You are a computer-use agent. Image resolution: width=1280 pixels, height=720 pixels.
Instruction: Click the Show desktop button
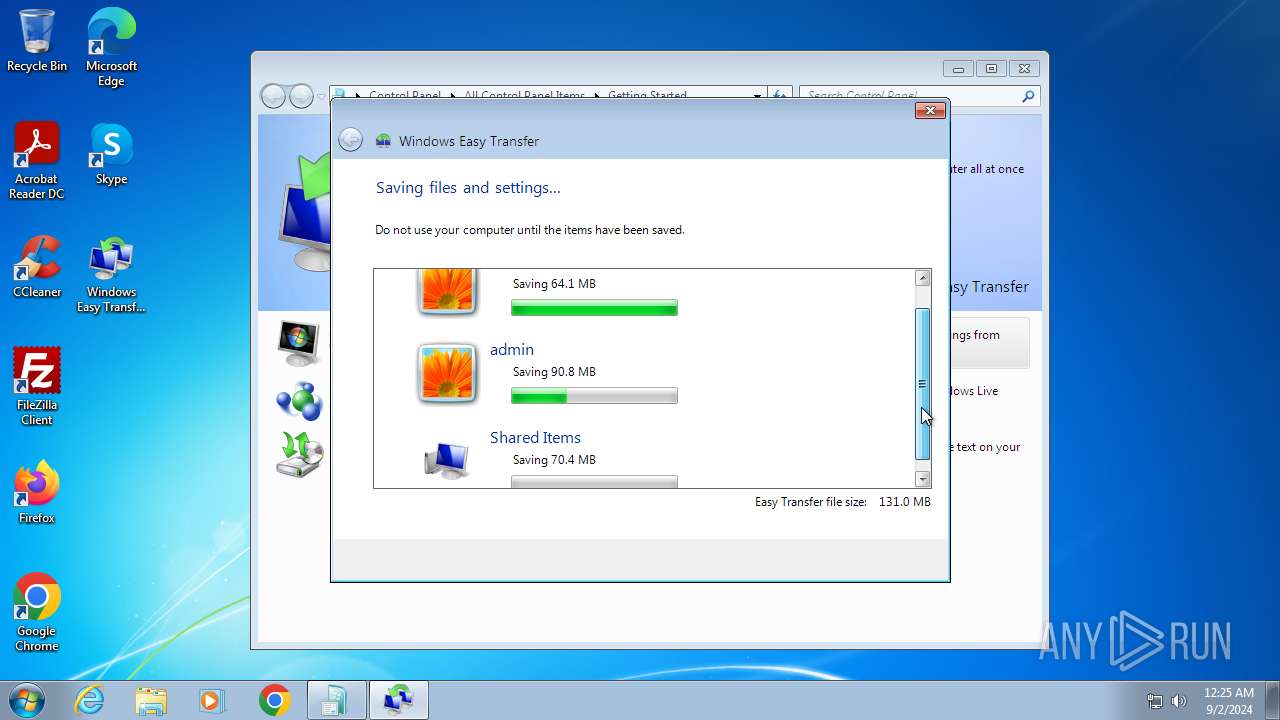click(x=1272, y=700)
